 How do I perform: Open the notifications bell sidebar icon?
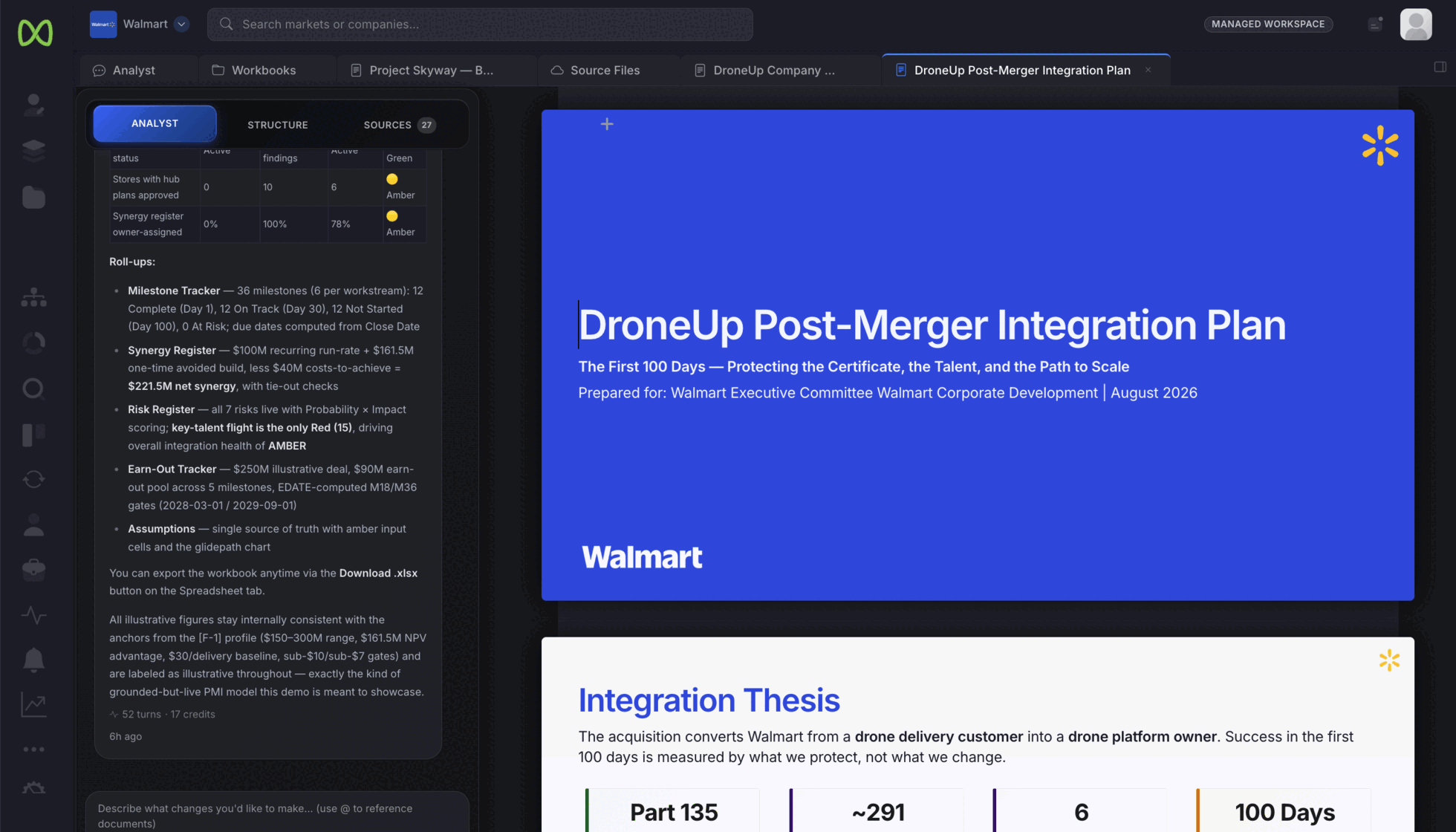click(33, 660)
